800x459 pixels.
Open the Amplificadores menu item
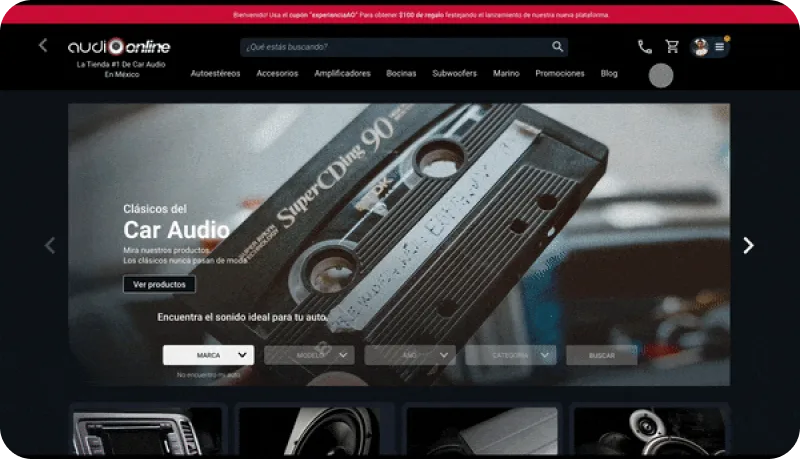342,74
